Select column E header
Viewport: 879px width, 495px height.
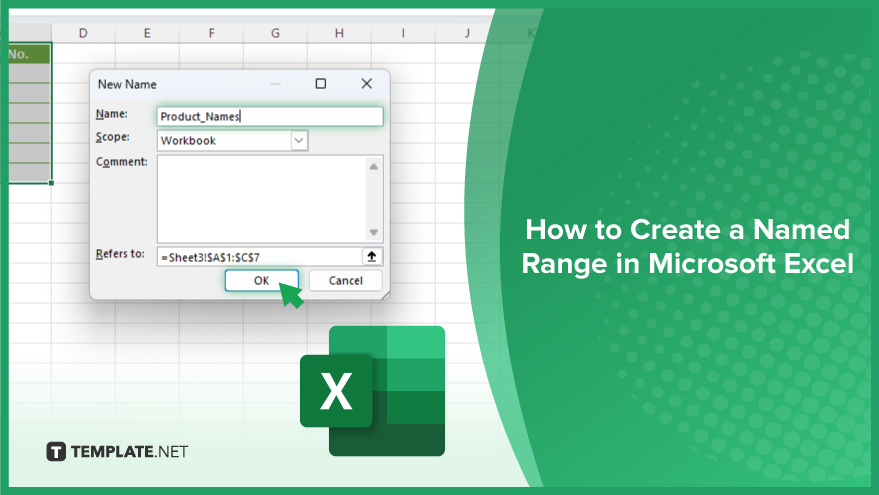point(147,33)
